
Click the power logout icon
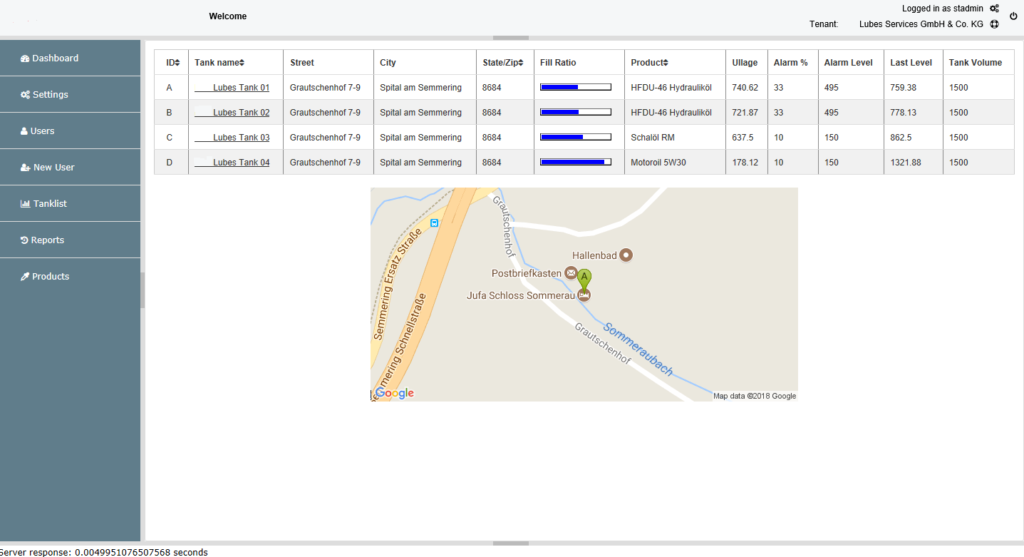click(1014, 16)
